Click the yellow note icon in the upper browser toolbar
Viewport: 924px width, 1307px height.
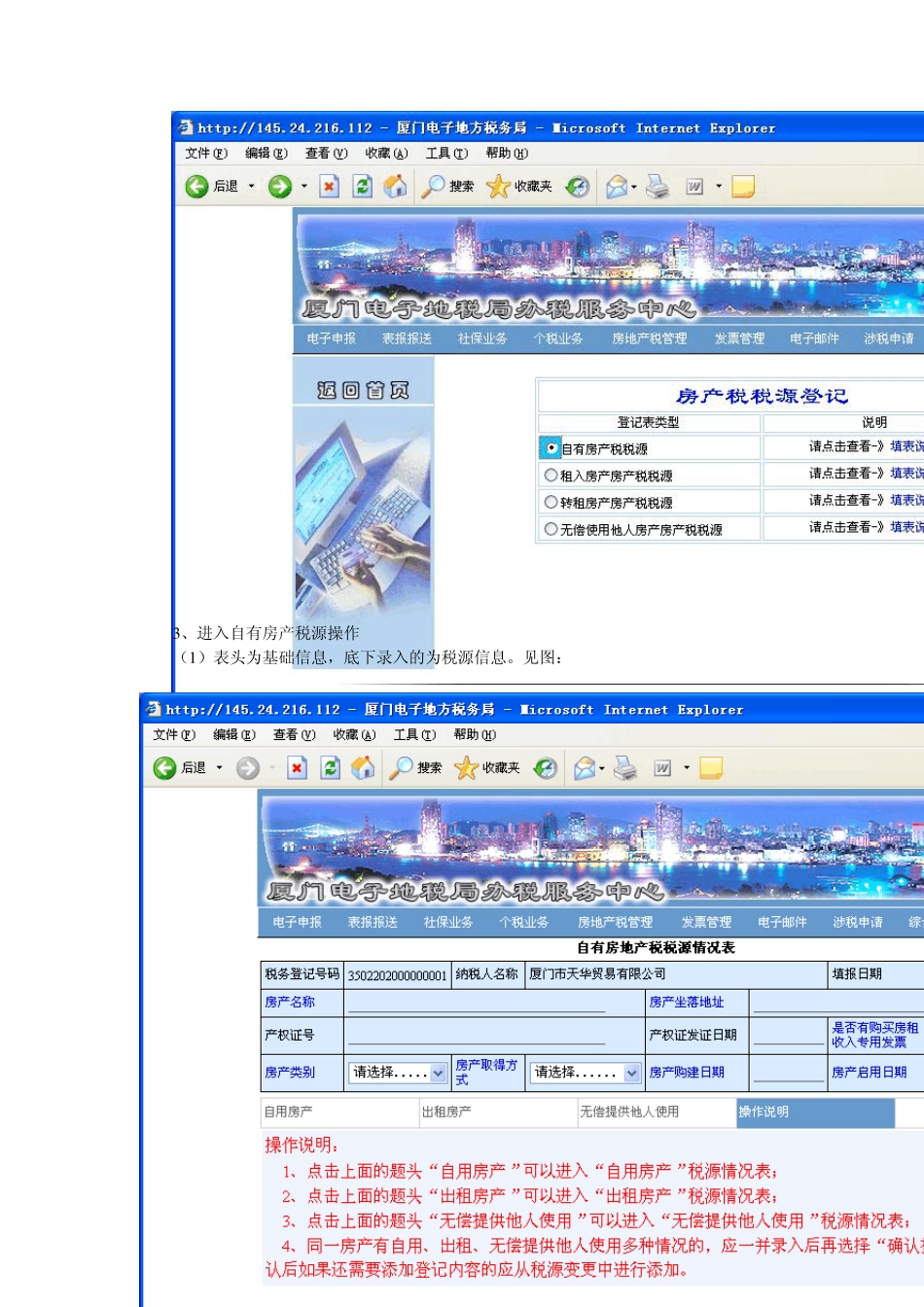[744, 187]
